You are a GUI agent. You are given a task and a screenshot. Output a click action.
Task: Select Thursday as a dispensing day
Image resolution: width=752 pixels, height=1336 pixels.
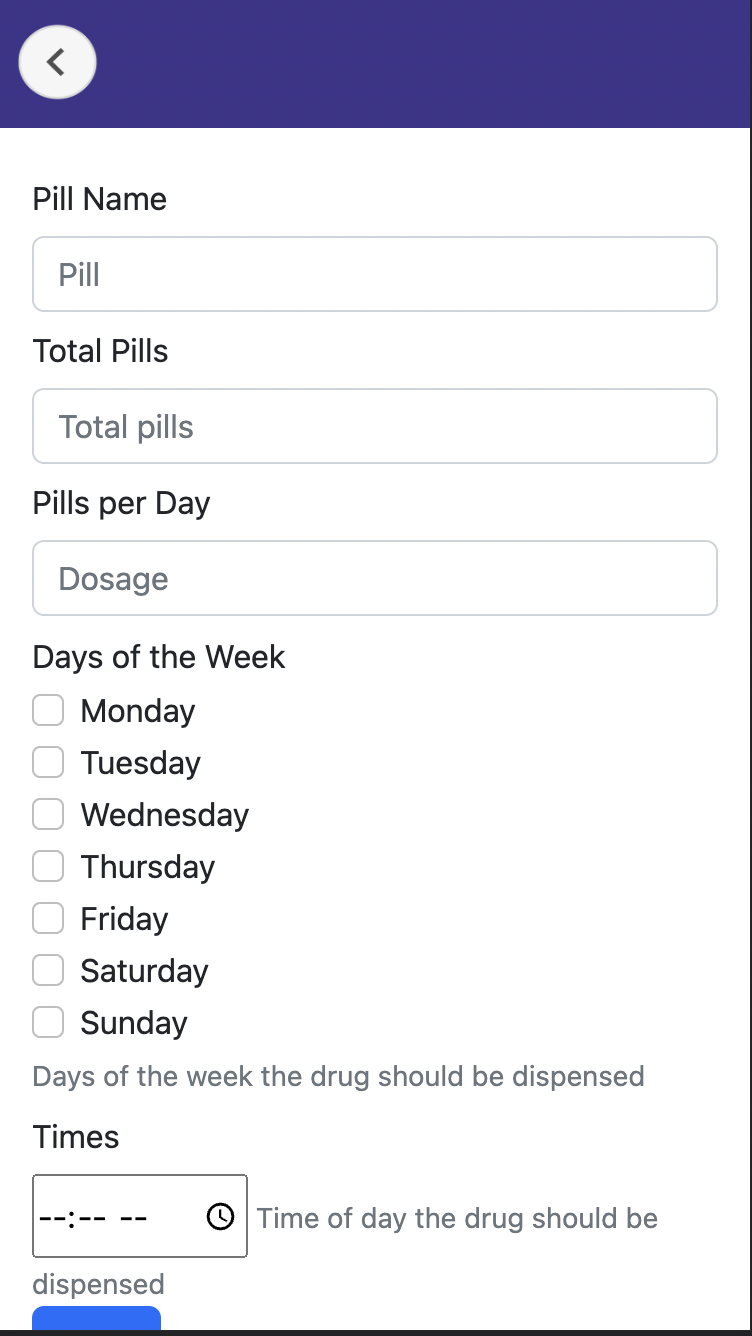[48, 866]
